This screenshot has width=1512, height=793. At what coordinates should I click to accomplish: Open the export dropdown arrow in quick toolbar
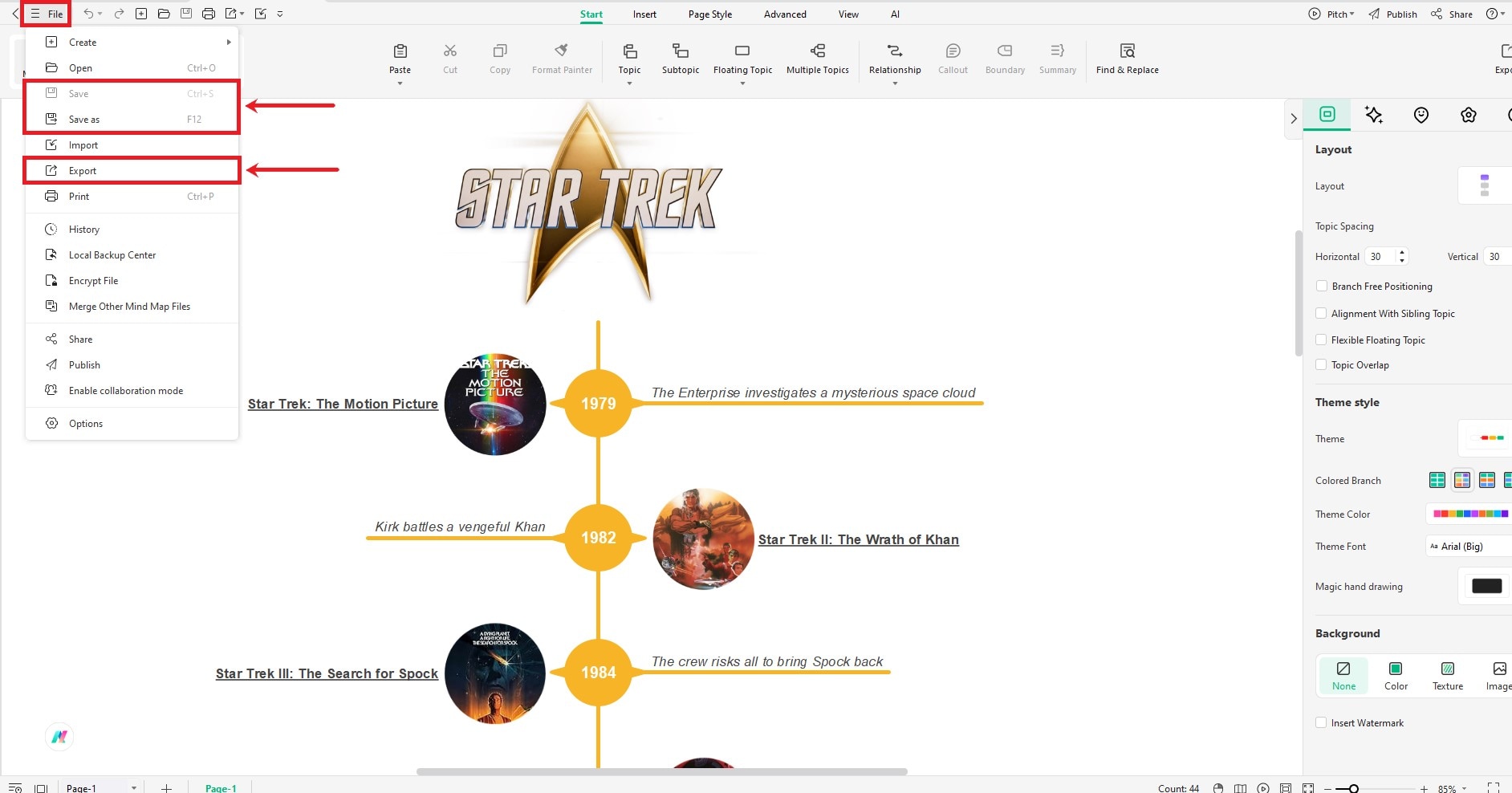tap(242, 14)
